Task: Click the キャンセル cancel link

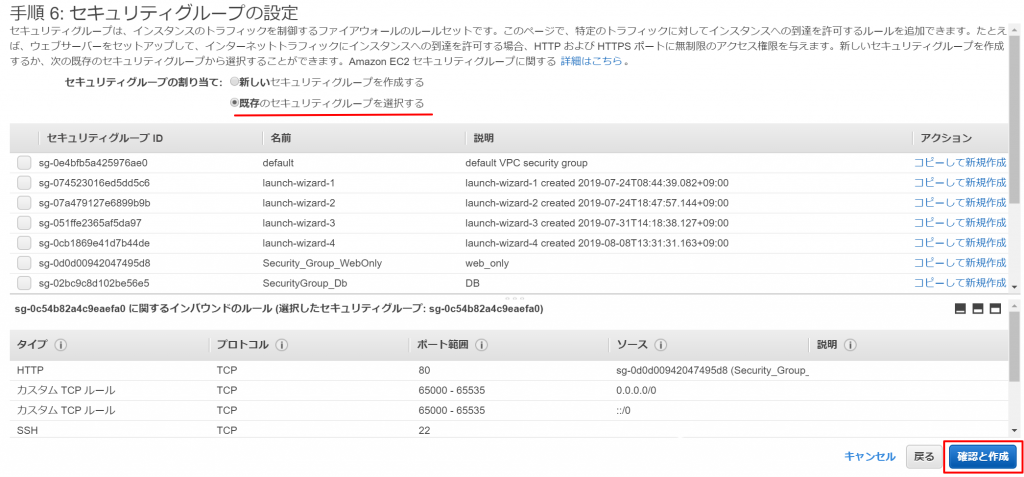Action: pyautogui.click(x=870, y=456)
